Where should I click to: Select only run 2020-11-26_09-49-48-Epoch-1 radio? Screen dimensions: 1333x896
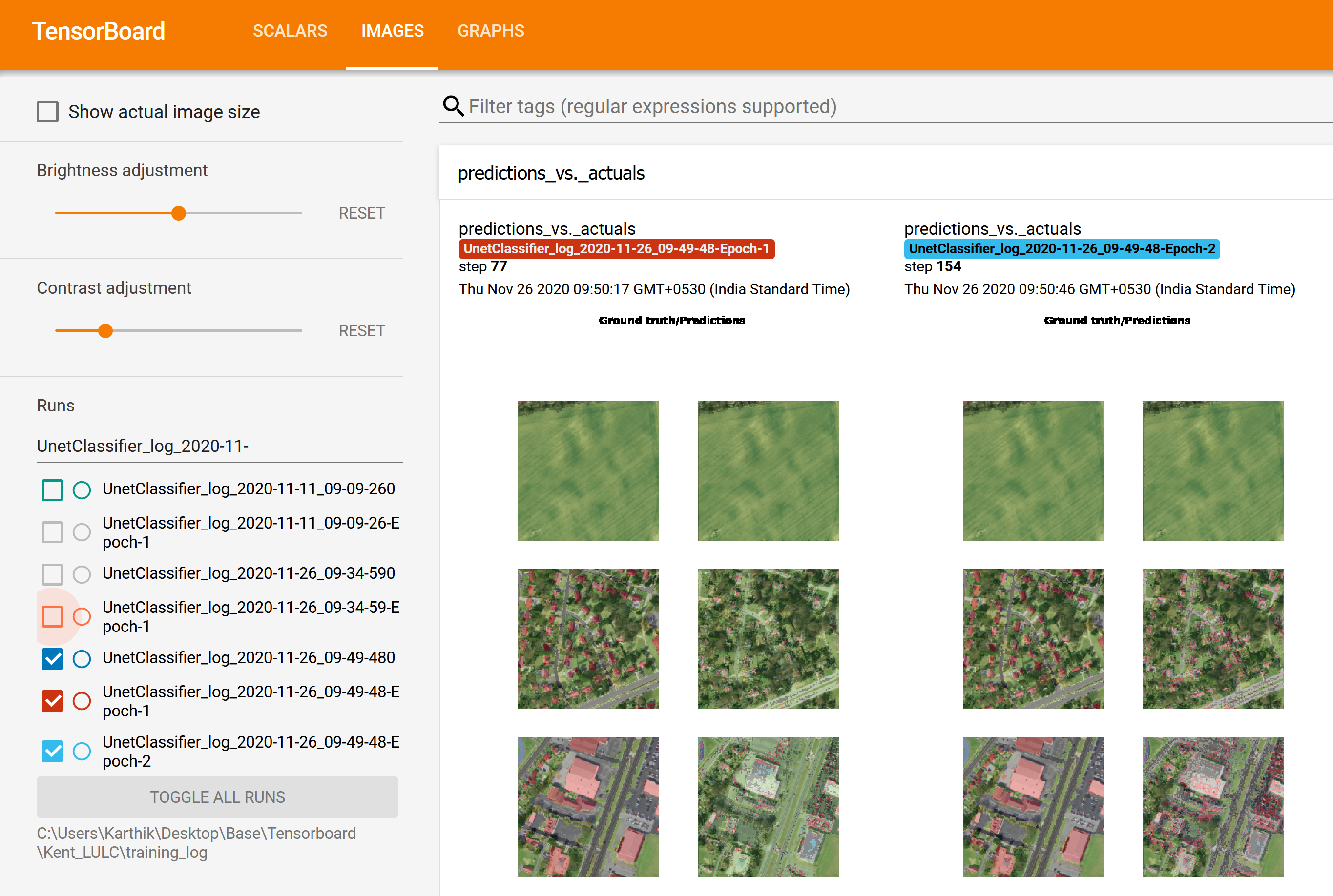pos(82,701)
